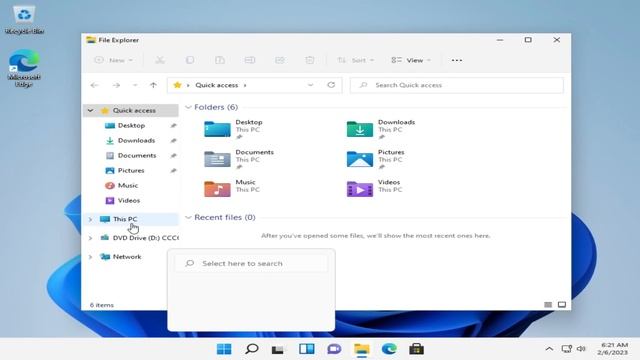Click the Rename icon in toolbar
Image resolution: width=640 pixels, height=360 pixels.
[x=250, y=60]
